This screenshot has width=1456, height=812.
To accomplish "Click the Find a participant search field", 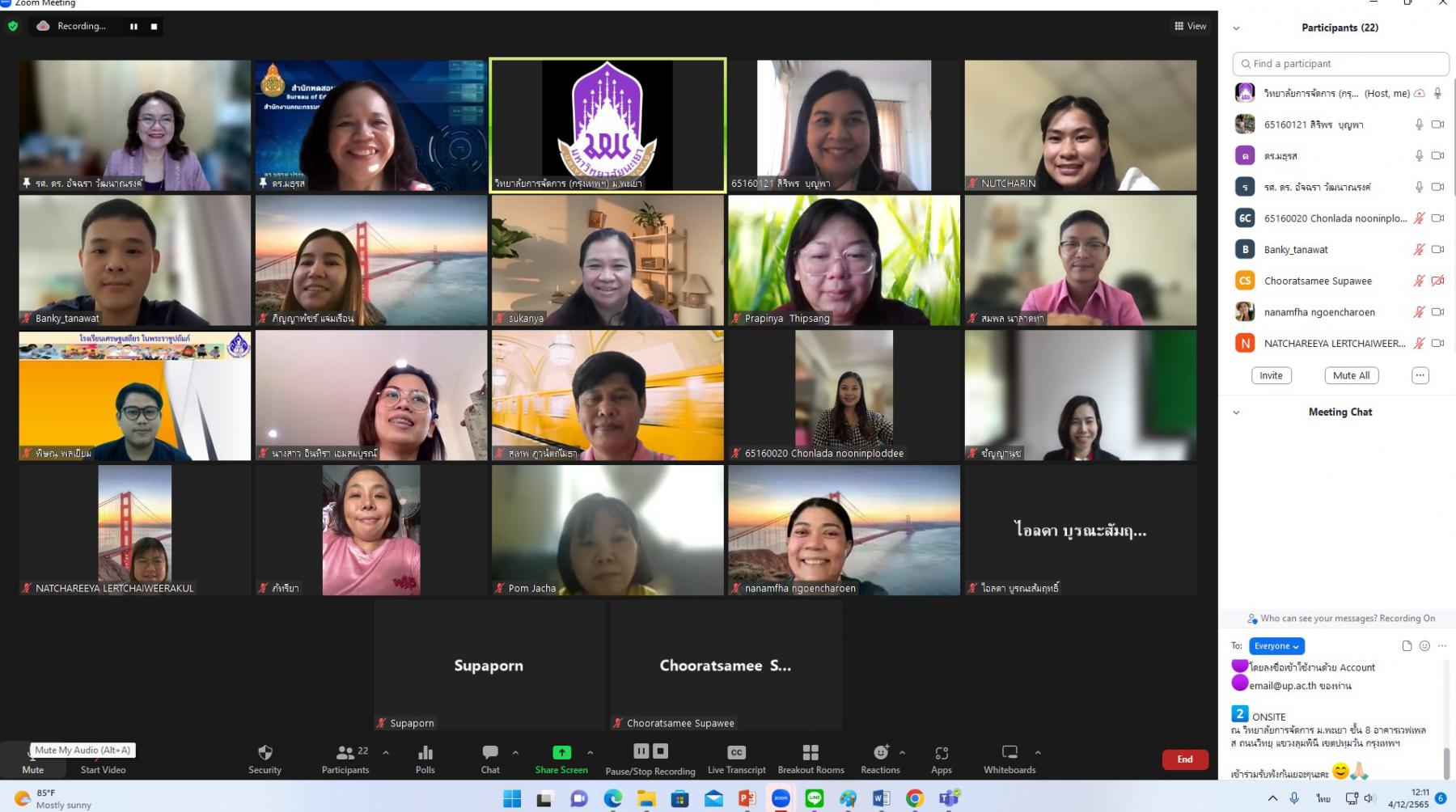I will pyautogui.click(x=1340, y=64).
